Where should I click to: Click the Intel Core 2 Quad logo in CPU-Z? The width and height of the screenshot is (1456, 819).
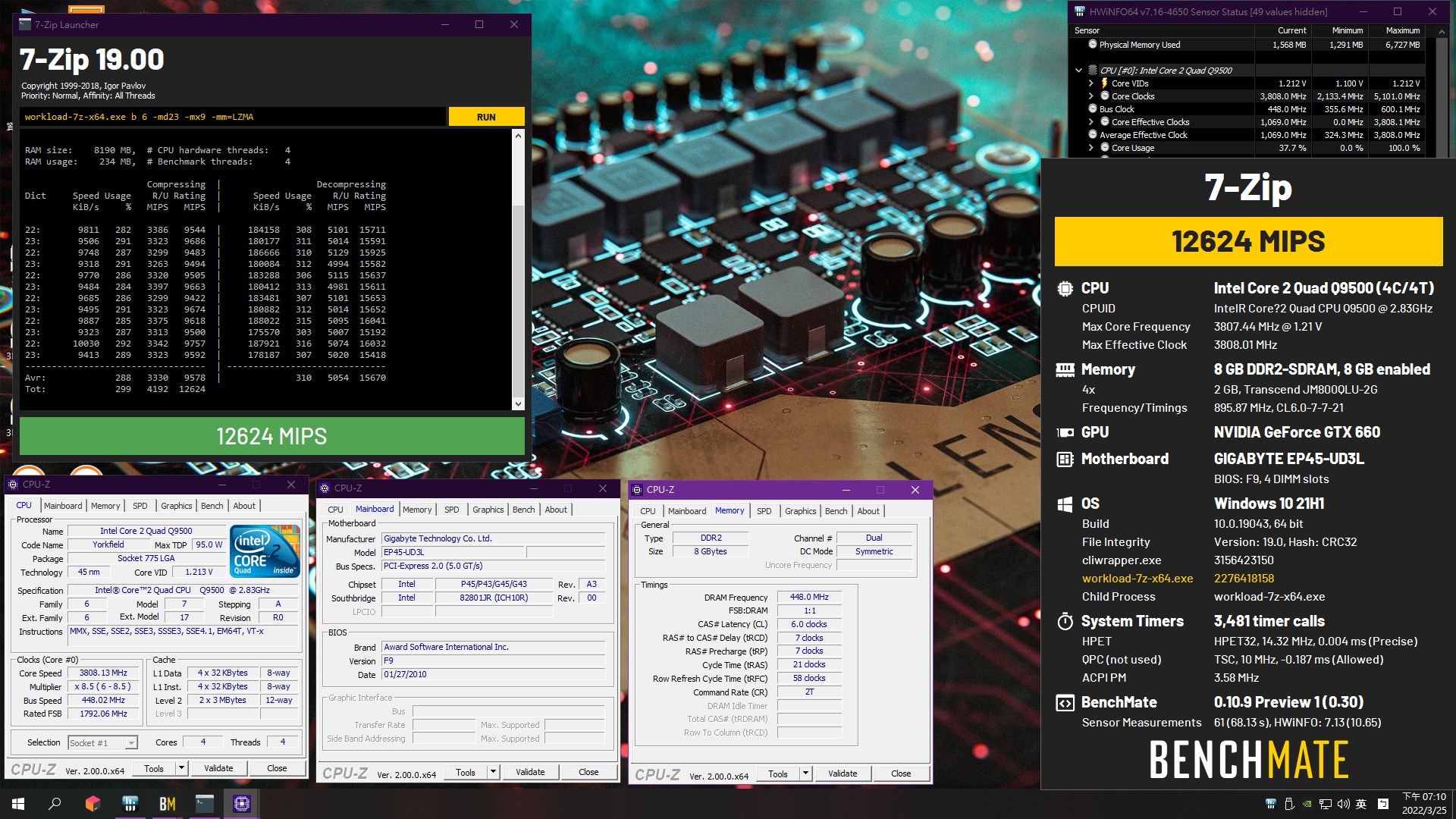(x=265, y=551)
